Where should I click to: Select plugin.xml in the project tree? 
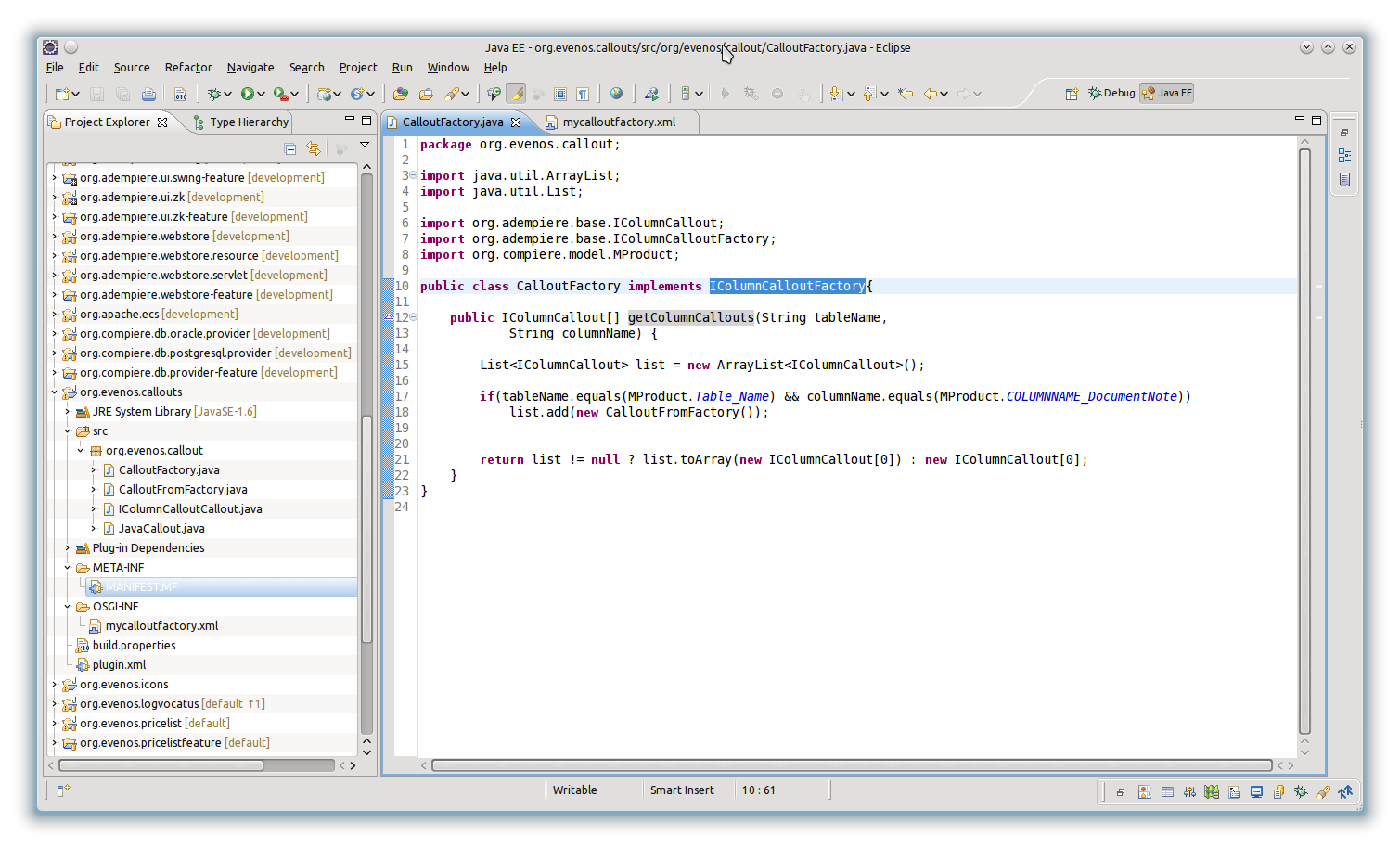point(119,665)
